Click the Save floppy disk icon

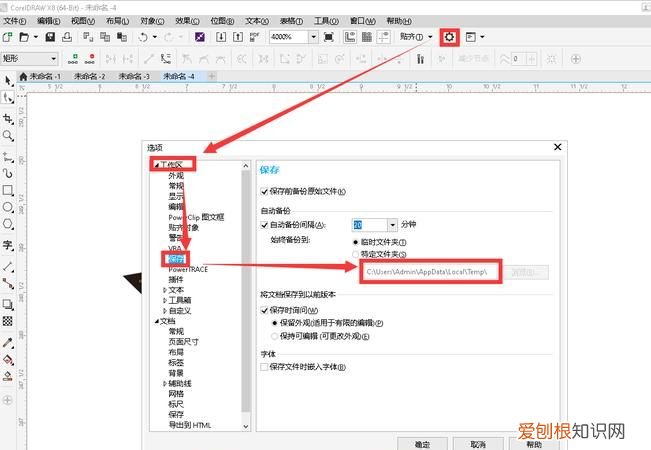[x=50, y=37]
